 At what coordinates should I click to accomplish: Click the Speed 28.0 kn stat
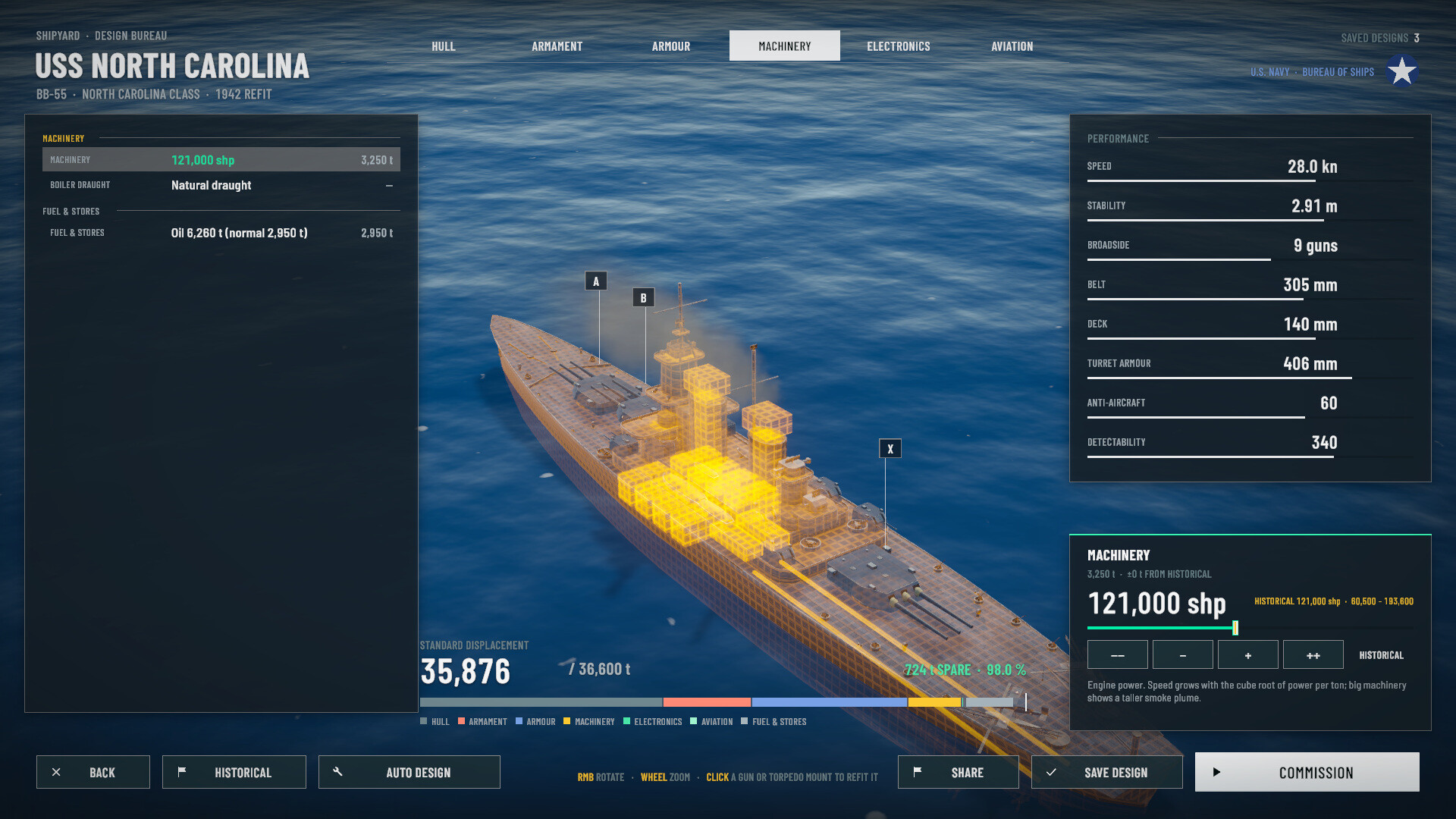pyautogui.click(x=1250, y=168)
